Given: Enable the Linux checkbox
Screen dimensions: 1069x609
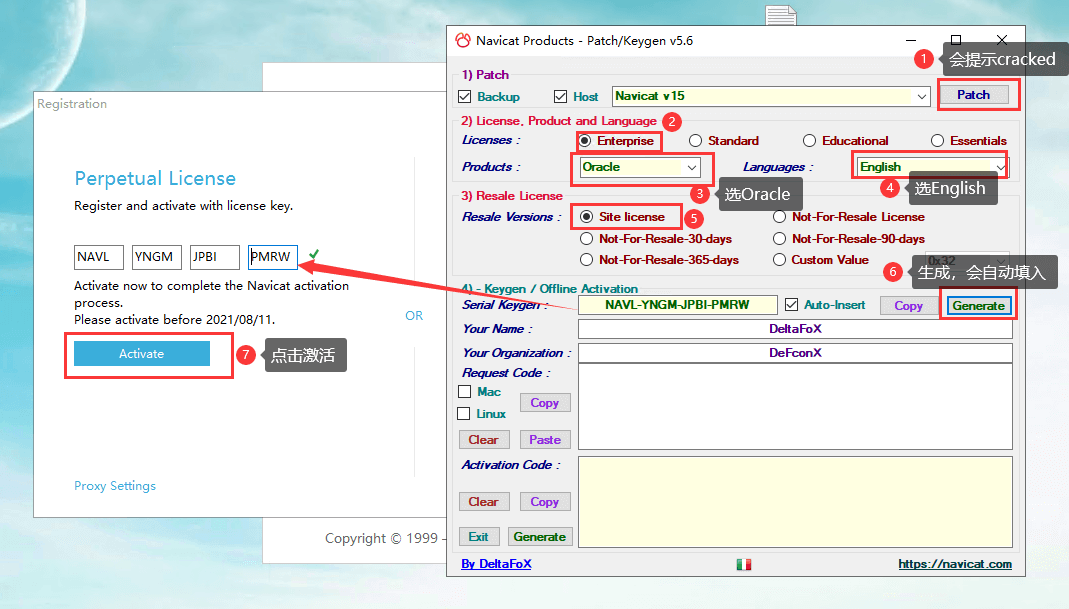Looking at the screenshot, I should 464,413.
